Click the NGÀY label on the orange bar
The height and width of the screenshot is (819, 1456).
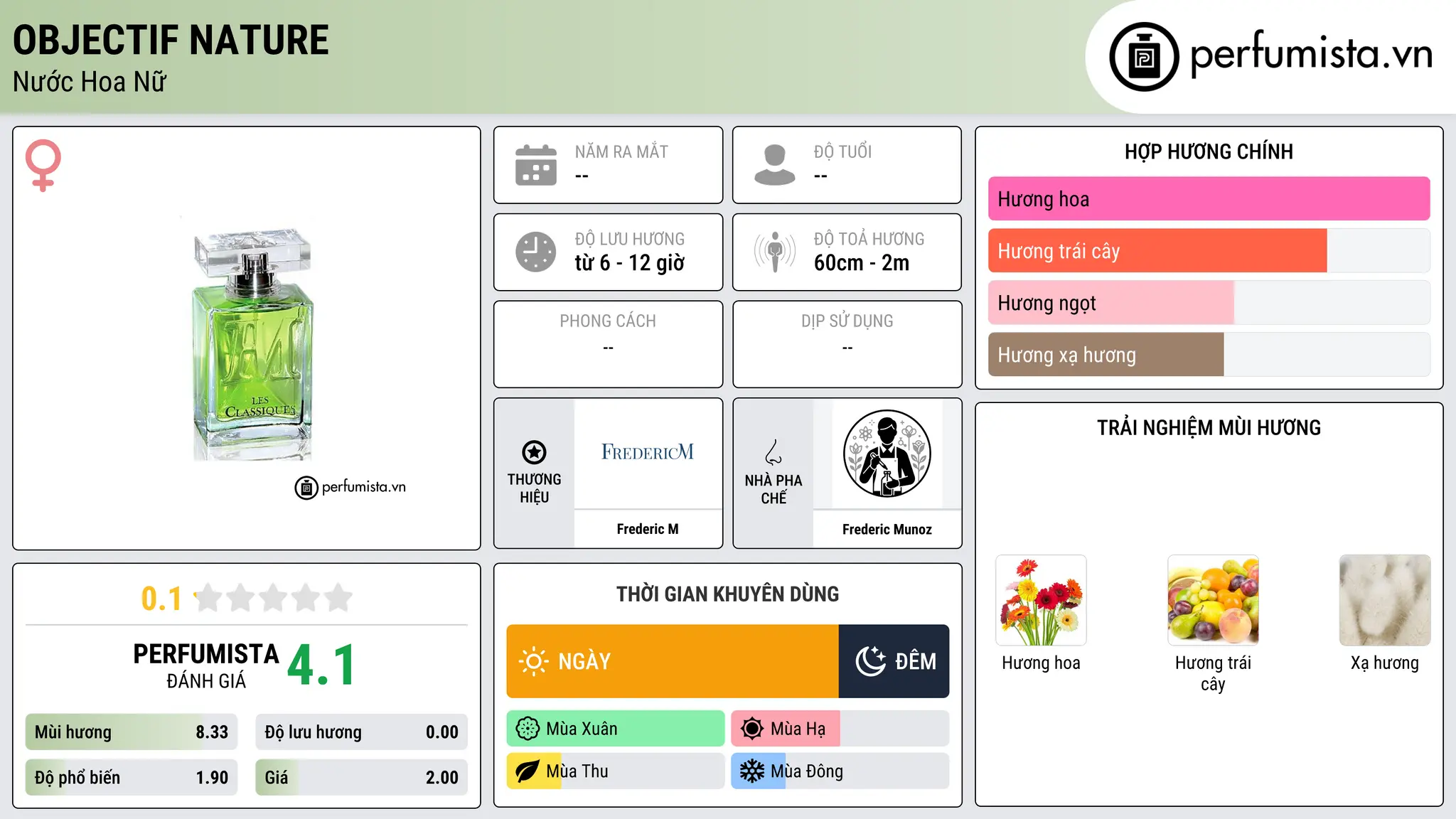click(x=584, y=662)
